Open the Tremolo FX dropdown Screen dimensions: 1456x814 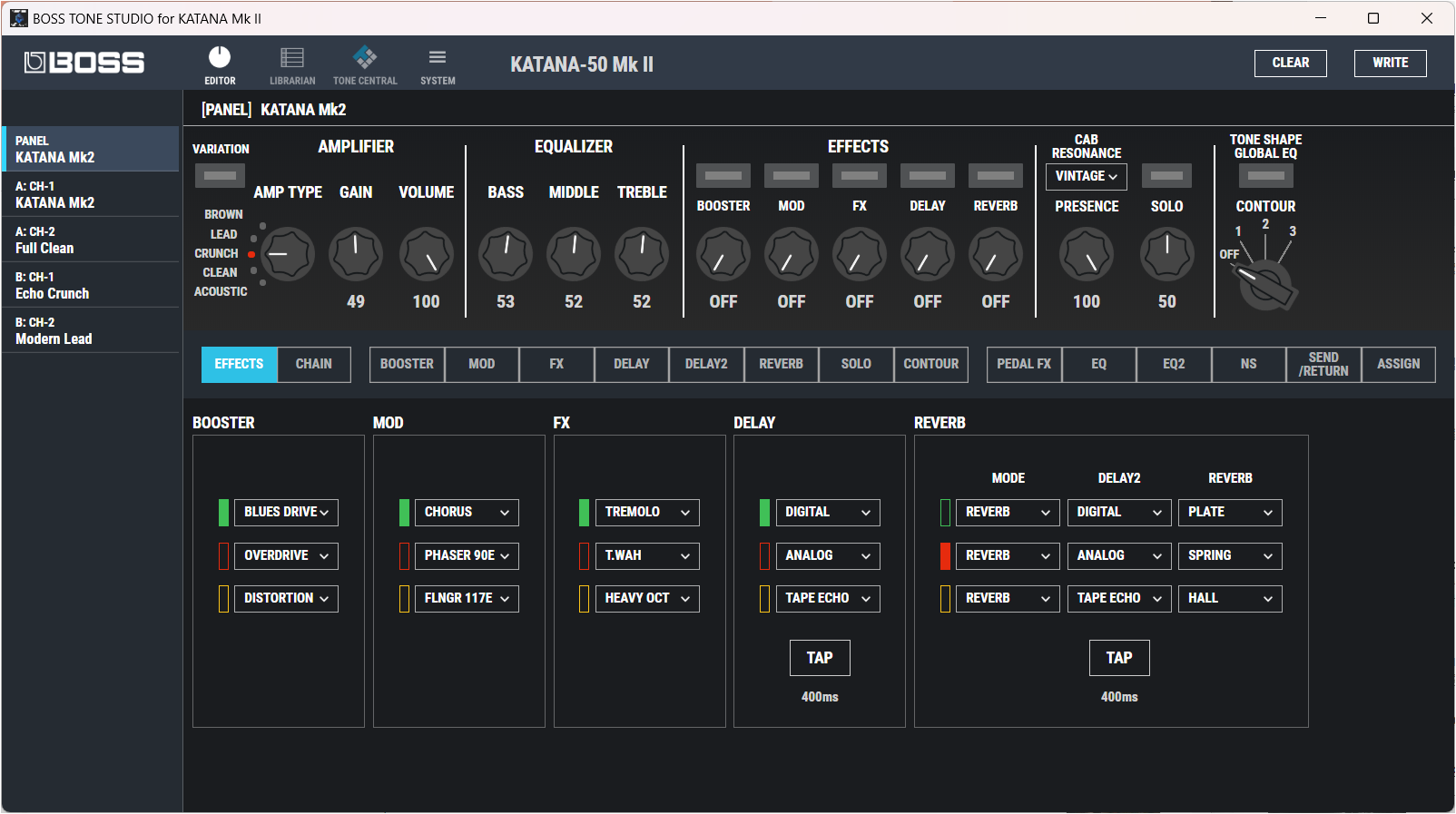647,513
